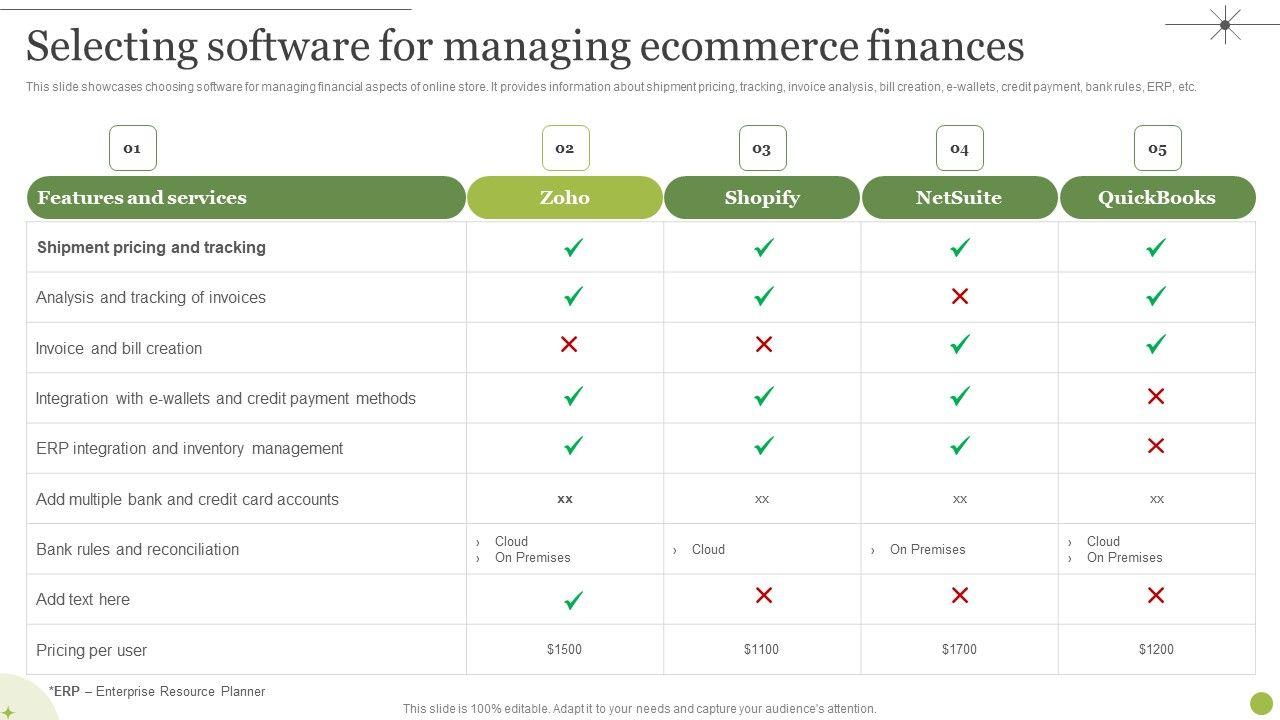The height and width of the screenshot is (720, 1280).
Task: Click Zoho's $1500 pricing cell
Action: (x=564, y=650)
